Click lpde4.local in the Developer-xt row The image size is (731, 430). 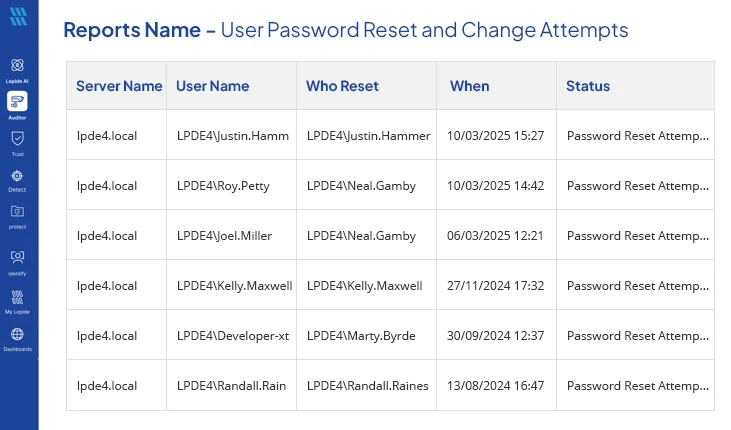point(107,336)
